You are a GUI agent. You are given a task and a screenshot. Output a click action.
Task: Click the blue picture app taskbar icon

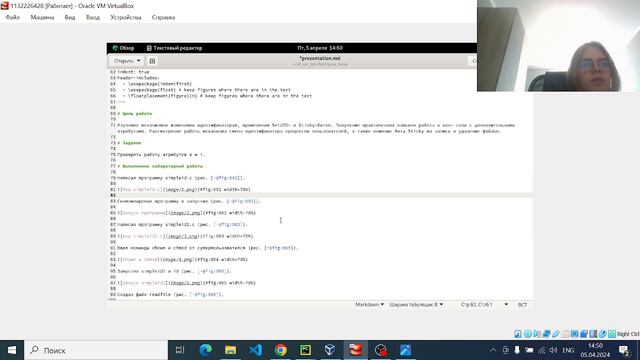pyautogui.click(x=405, y=350)
